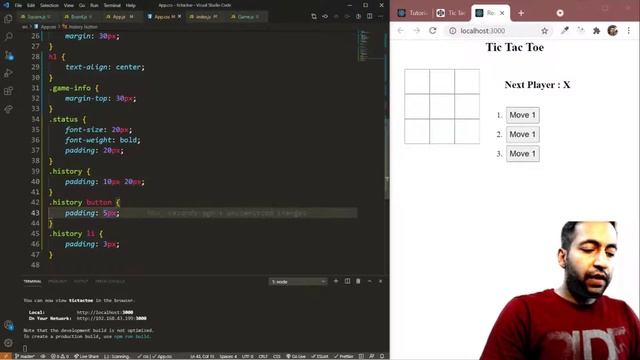640x360 pixels.
Task: Go back in the Chrome browser
Action: coord(400,31)
